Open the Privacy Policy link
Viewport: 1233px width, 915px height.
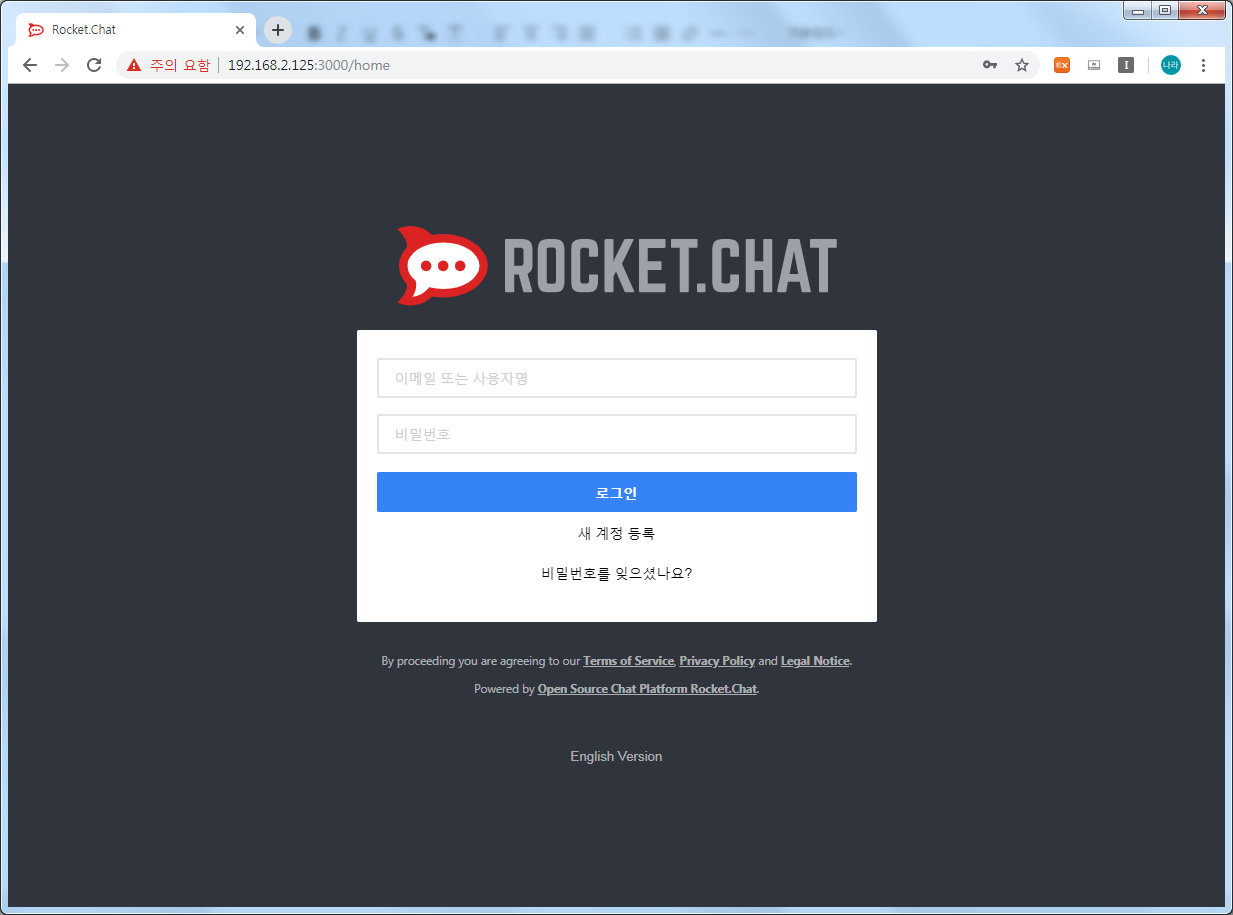point(717,661)
